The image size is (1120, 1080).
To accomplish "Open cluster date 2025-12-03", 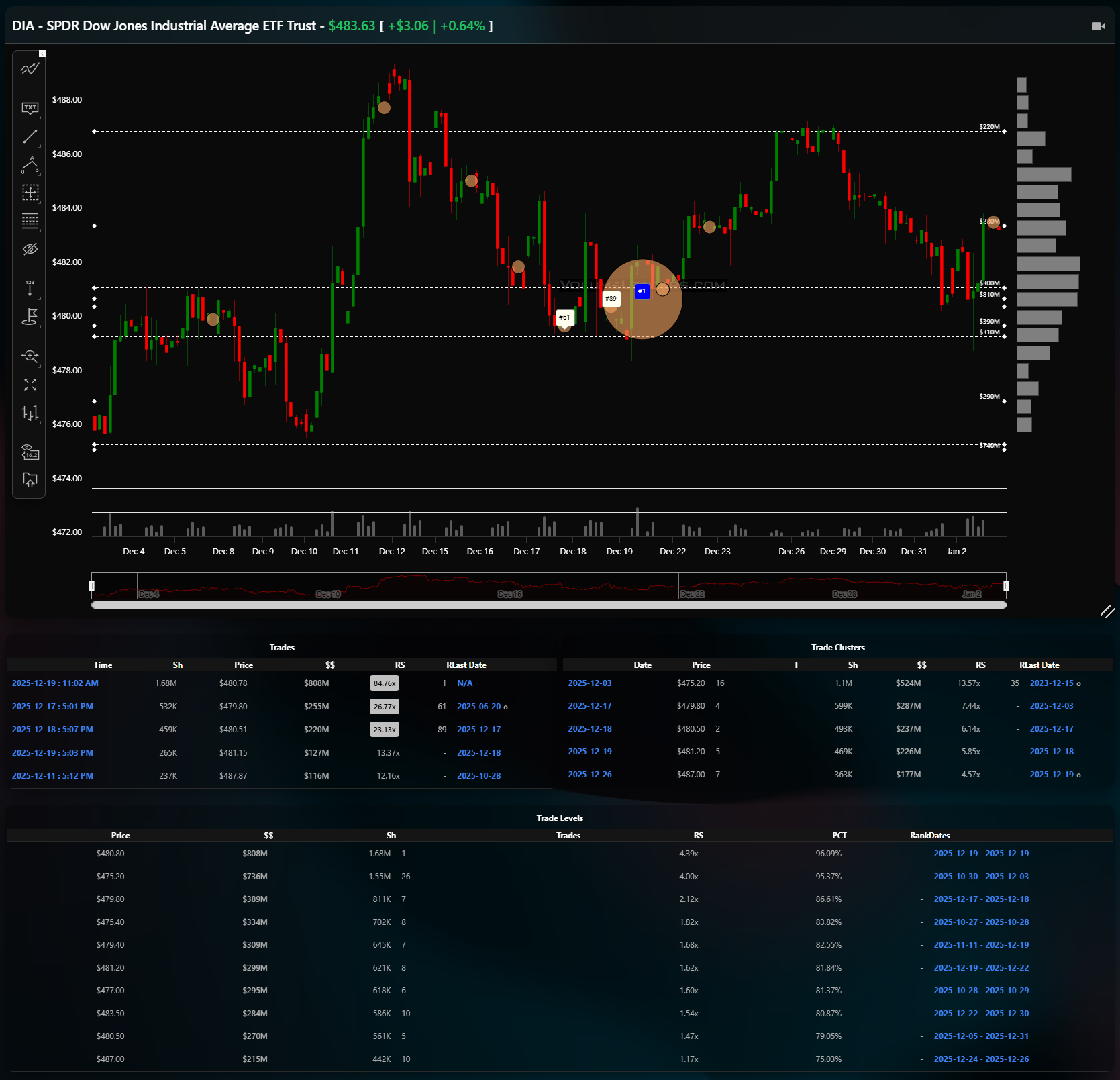I will (x=590, y=683).
